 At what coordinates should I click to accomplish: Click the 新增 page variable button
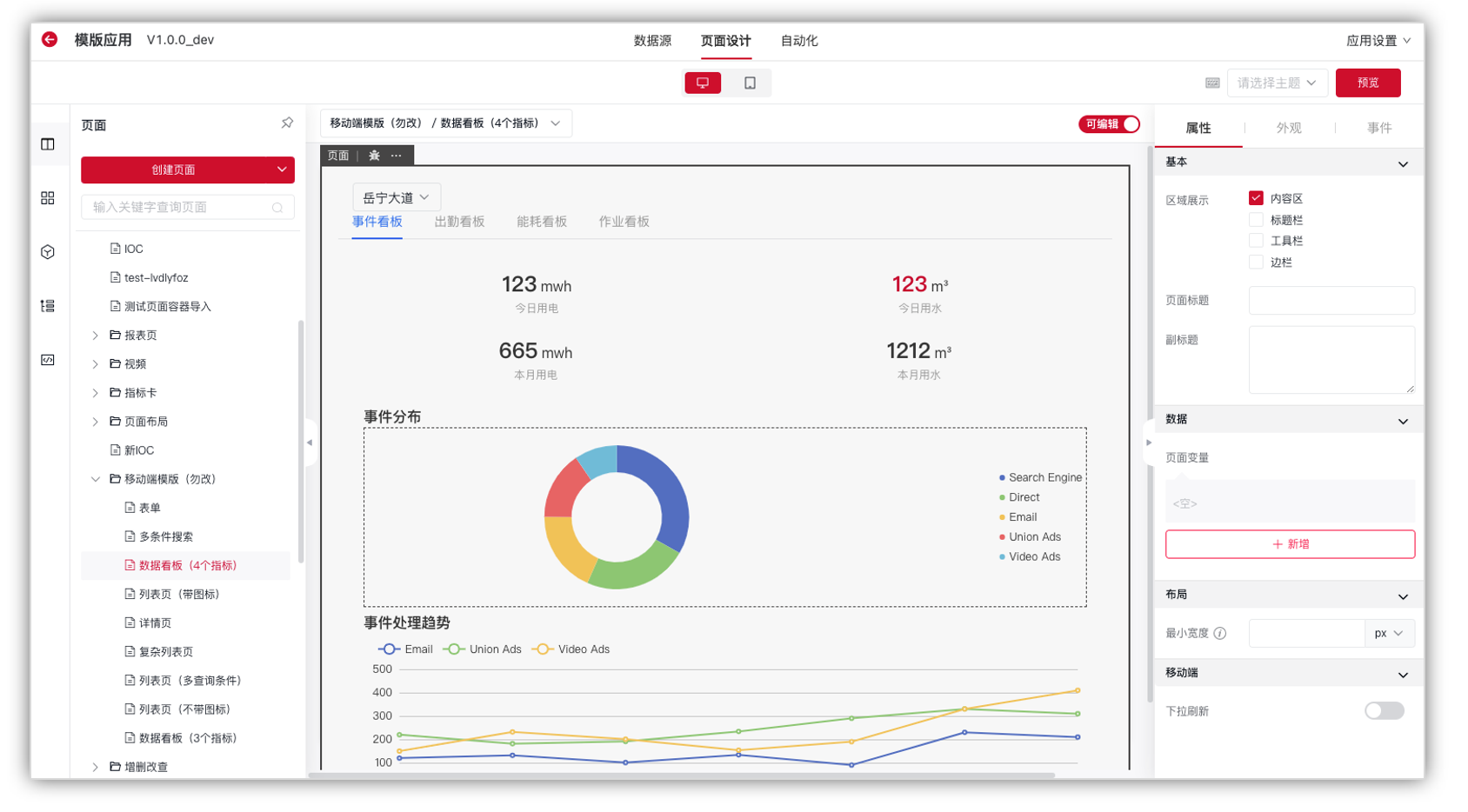click(1290, 544)
